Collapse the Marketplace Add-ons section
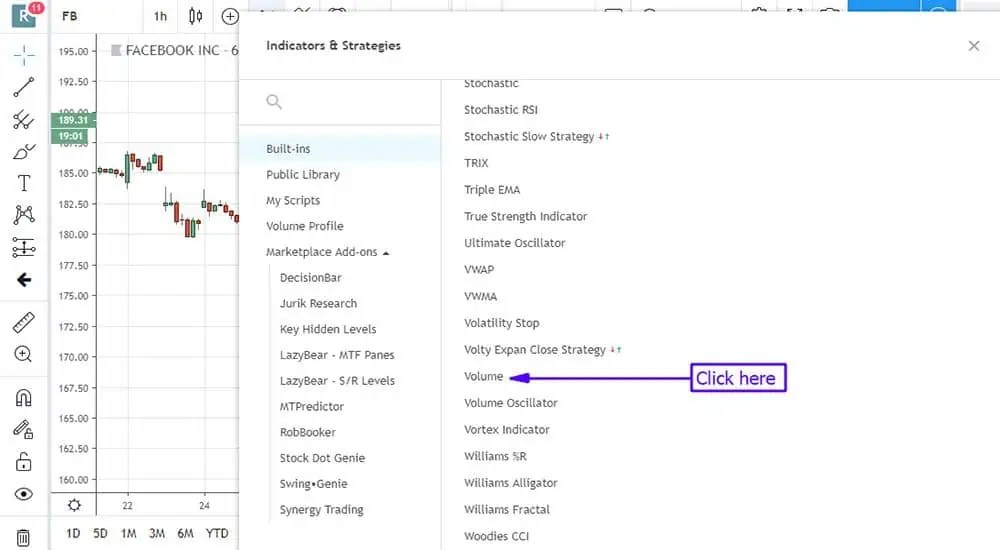Screen dimensions: 1000x550 327,252
